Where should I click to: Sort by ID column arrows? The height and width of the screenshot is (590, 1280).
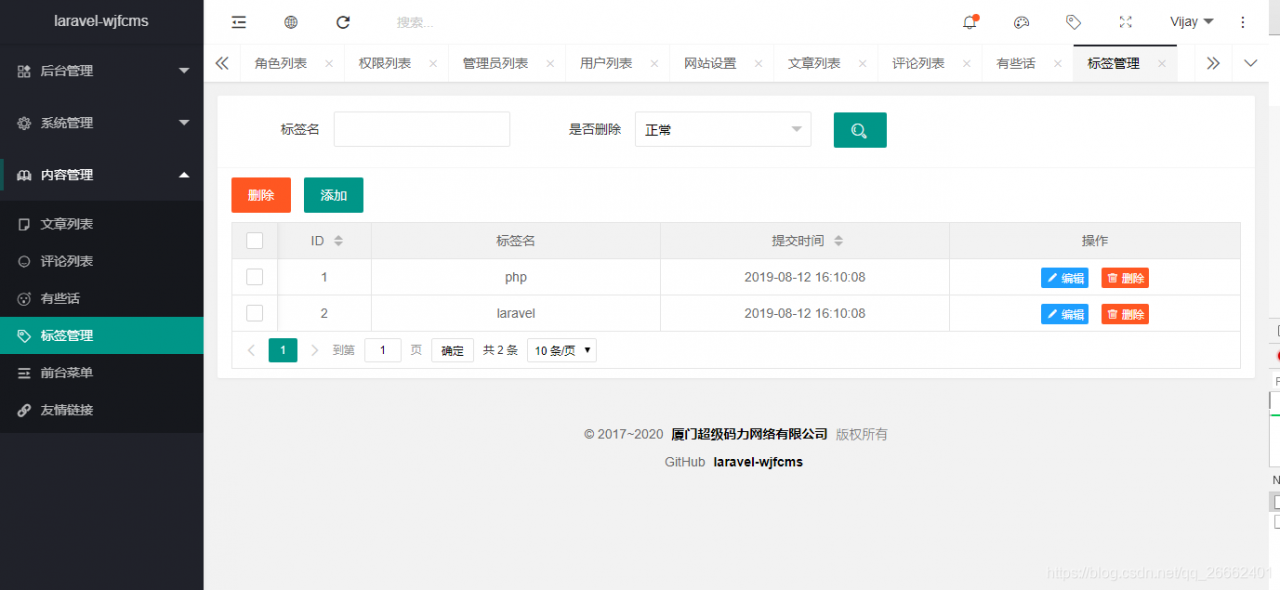tap(338, 241)
